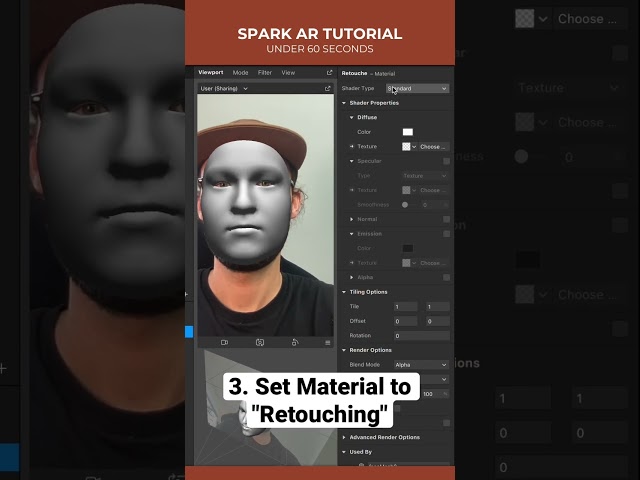
Task: Click Choose button for Specular Texture
Action: point(433,190)
